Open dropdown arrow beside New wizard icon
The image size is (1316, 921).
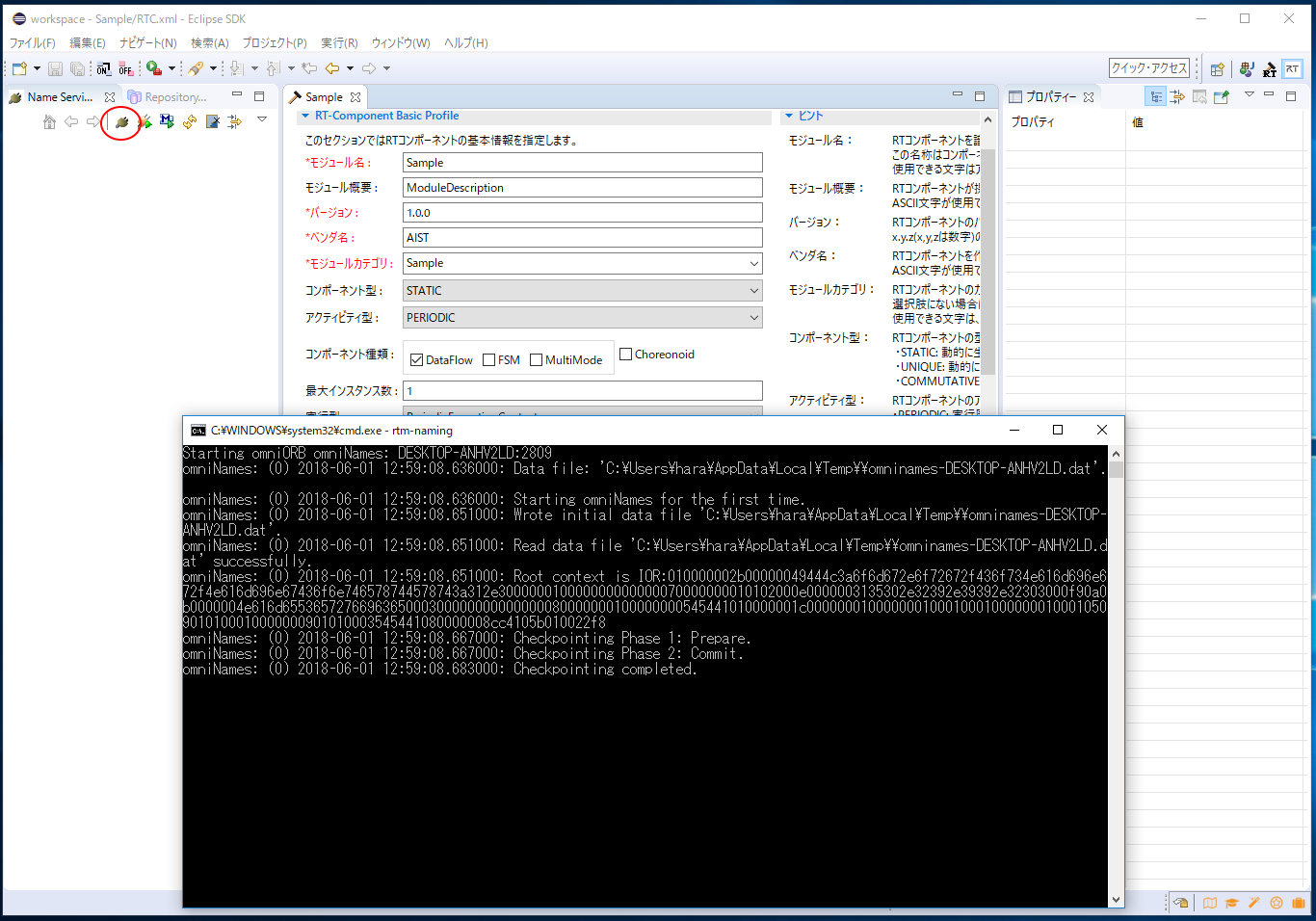pos(37,68)
